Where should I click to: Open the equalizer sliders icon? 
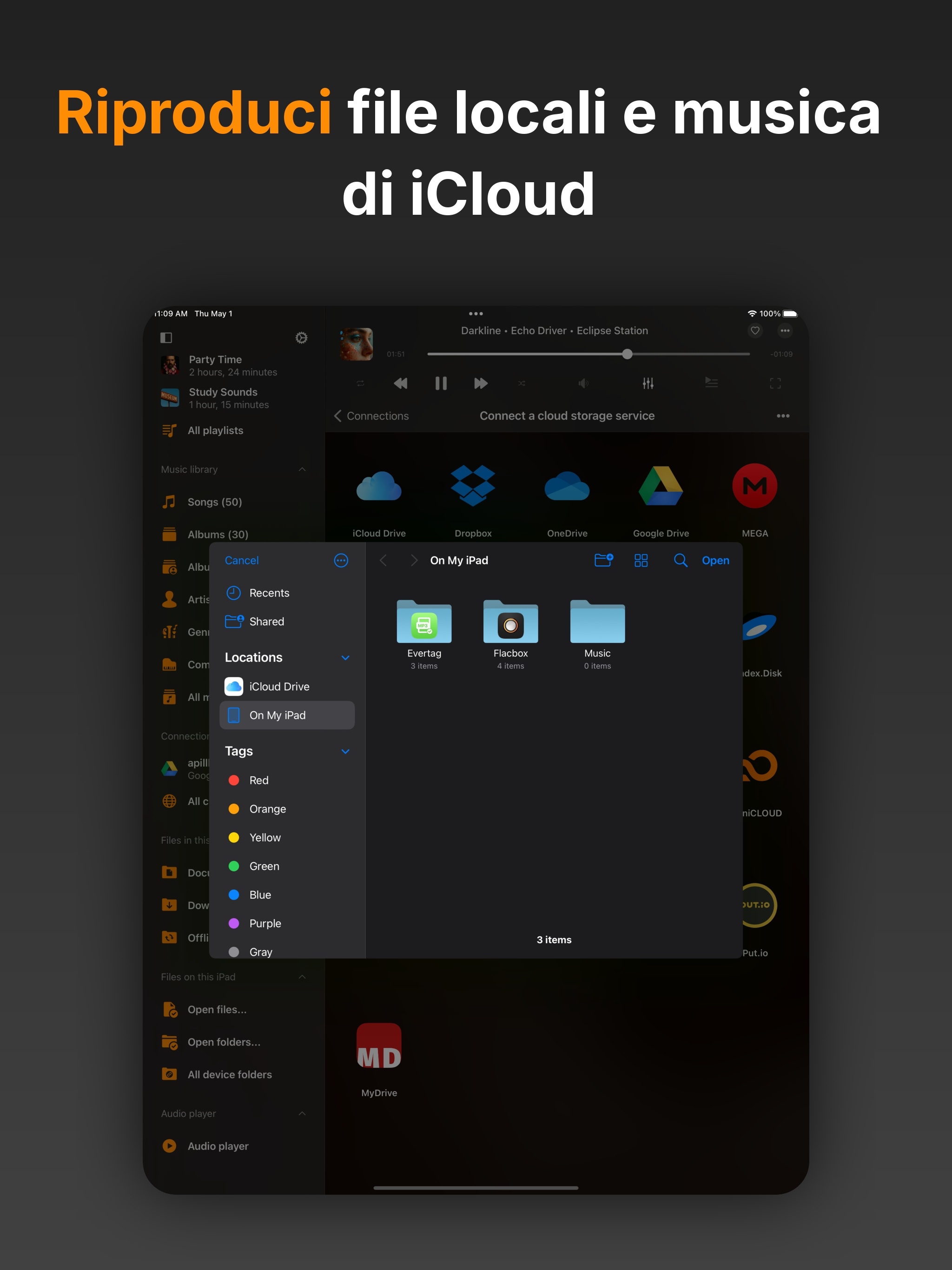tap(648, 384)
